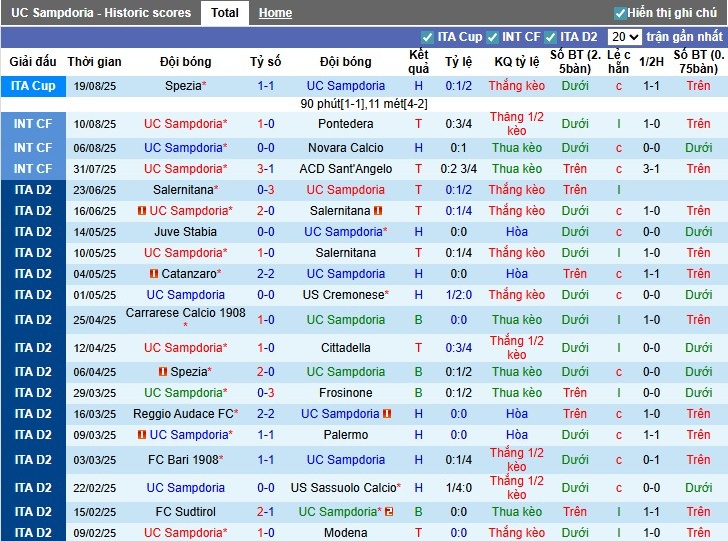This screenshot has height=541, width=728.
Task: Select the Total tab
Action: pyautogui.click(x=225, y=13)
